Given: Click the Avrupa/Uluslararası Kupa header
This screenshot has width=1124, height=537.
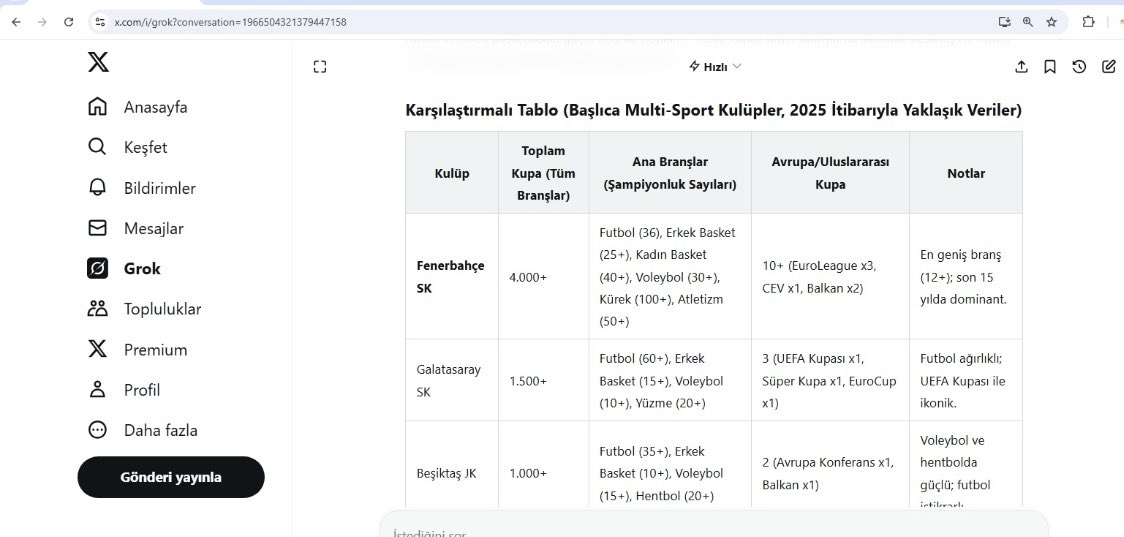Looking at the screenshot, I should click(830, 173).
